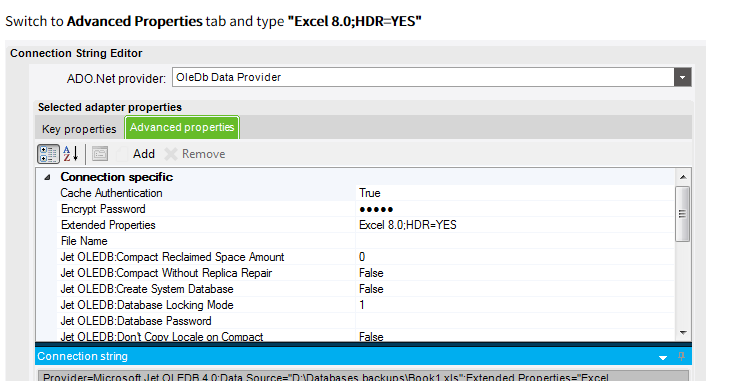Click the Extended Properties value field
The height and width of the screenshot is (381, 730).
coord(515,225)
